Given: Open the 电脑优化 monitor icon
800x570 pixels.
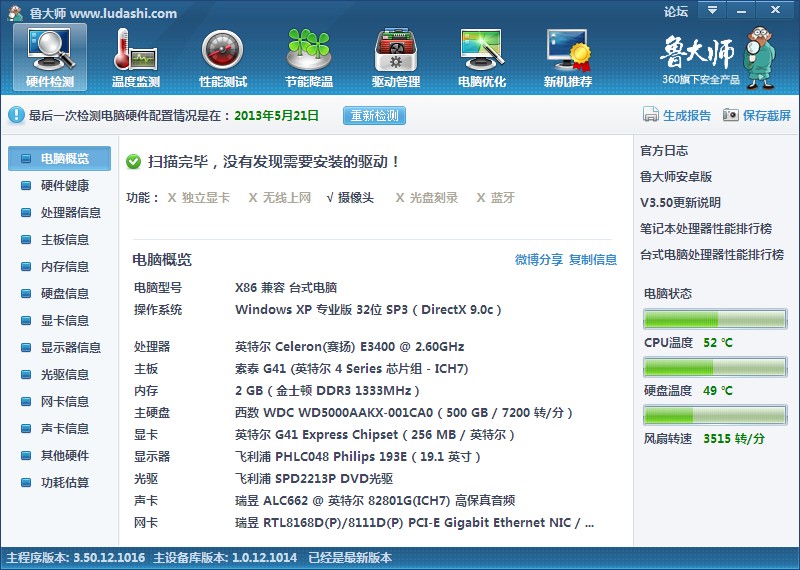Looking at the screenshot, I should click(x=482, y=58).
